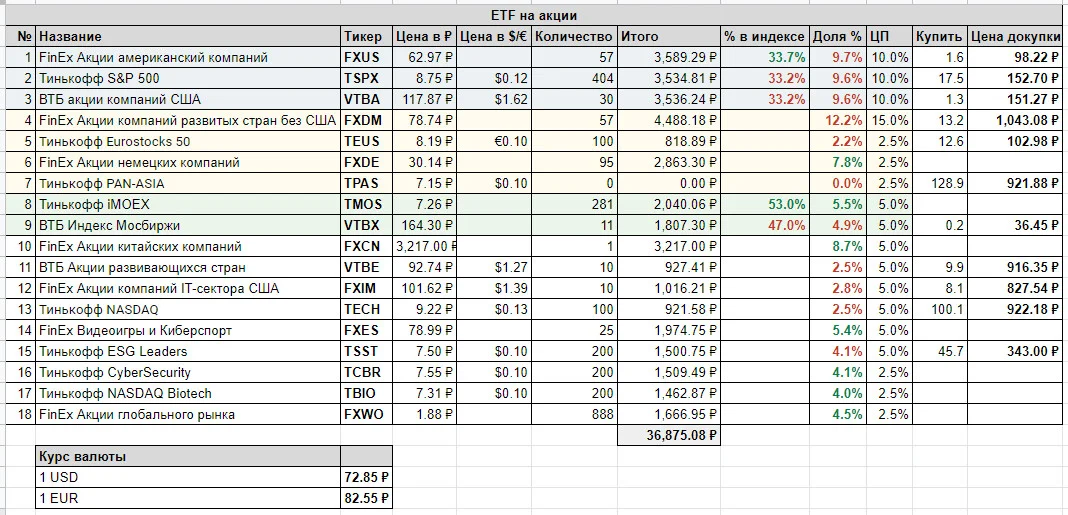Click the 'Цена в $/€' column header
The width and height of the screenshot is (1068, 515).
494,37
